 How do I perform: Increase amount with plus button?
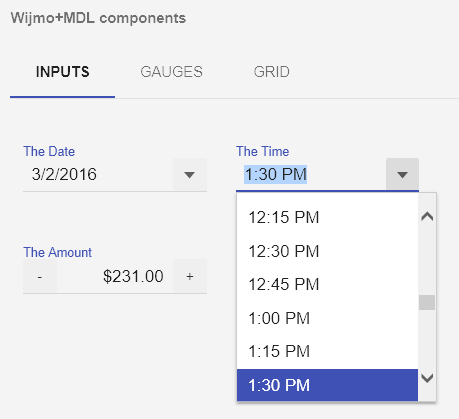click(x=190, y=276)
